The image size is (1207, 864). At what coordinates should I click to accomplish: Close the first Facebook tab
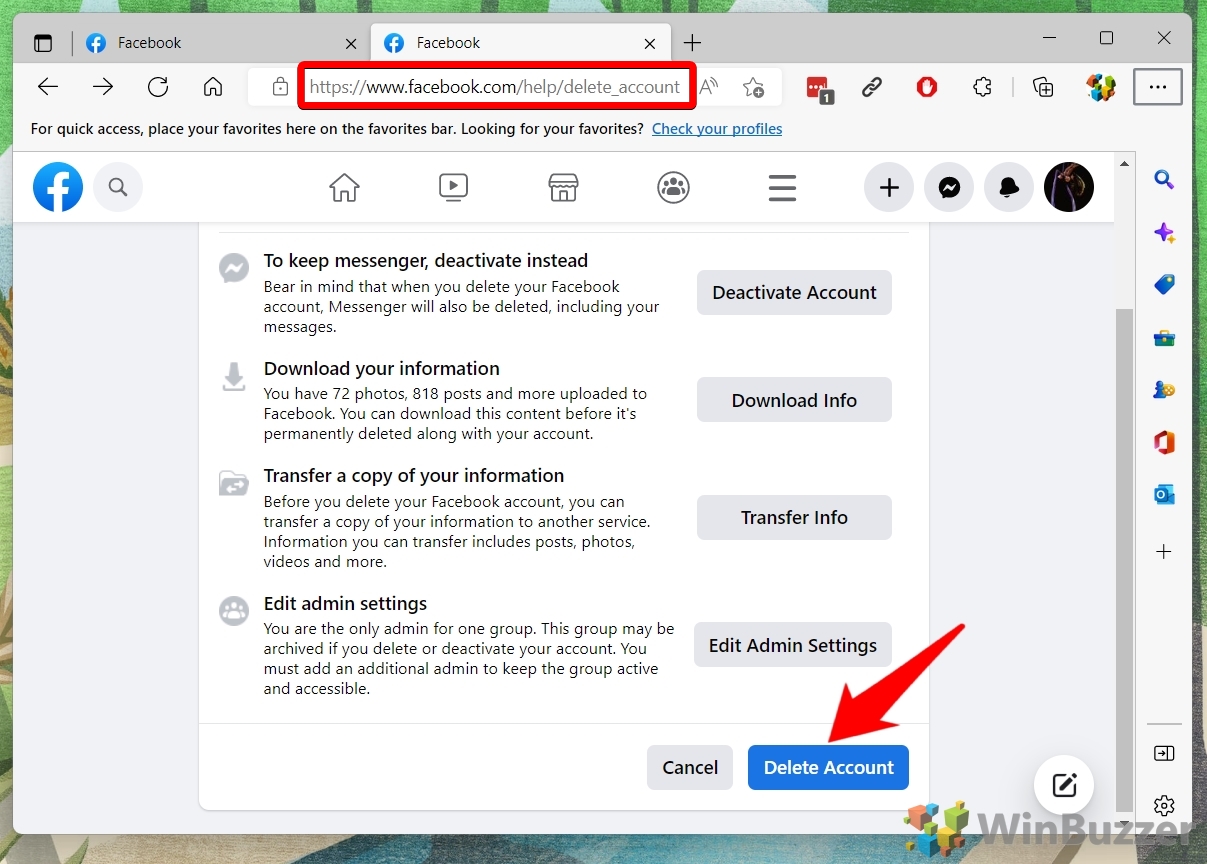(x=351, y=44)
